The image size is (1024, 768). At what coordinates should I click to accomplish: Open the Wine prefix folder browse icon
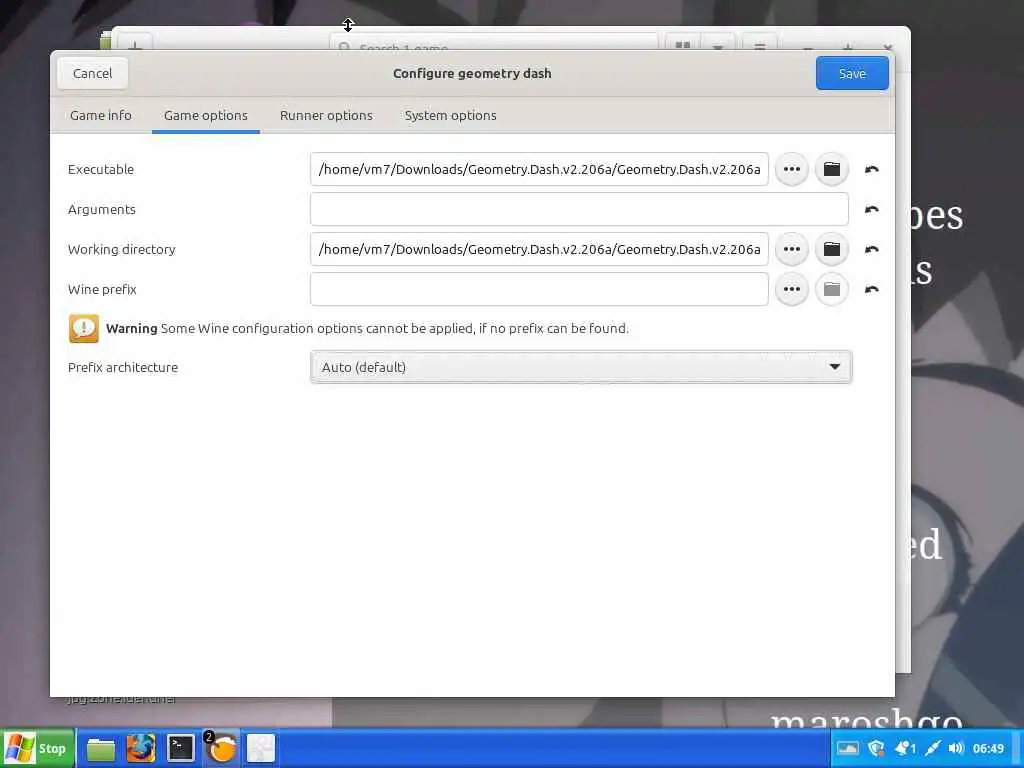point(831,289)
